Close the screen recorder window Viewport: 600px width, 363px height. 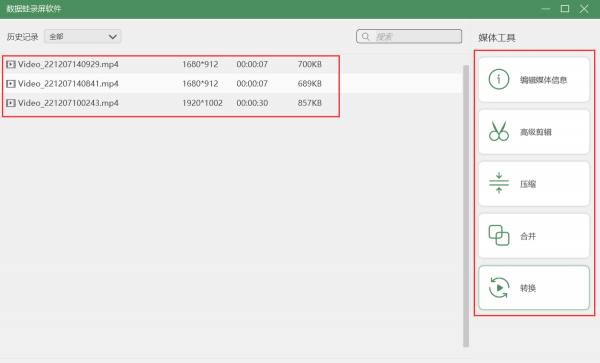(584, 9)
